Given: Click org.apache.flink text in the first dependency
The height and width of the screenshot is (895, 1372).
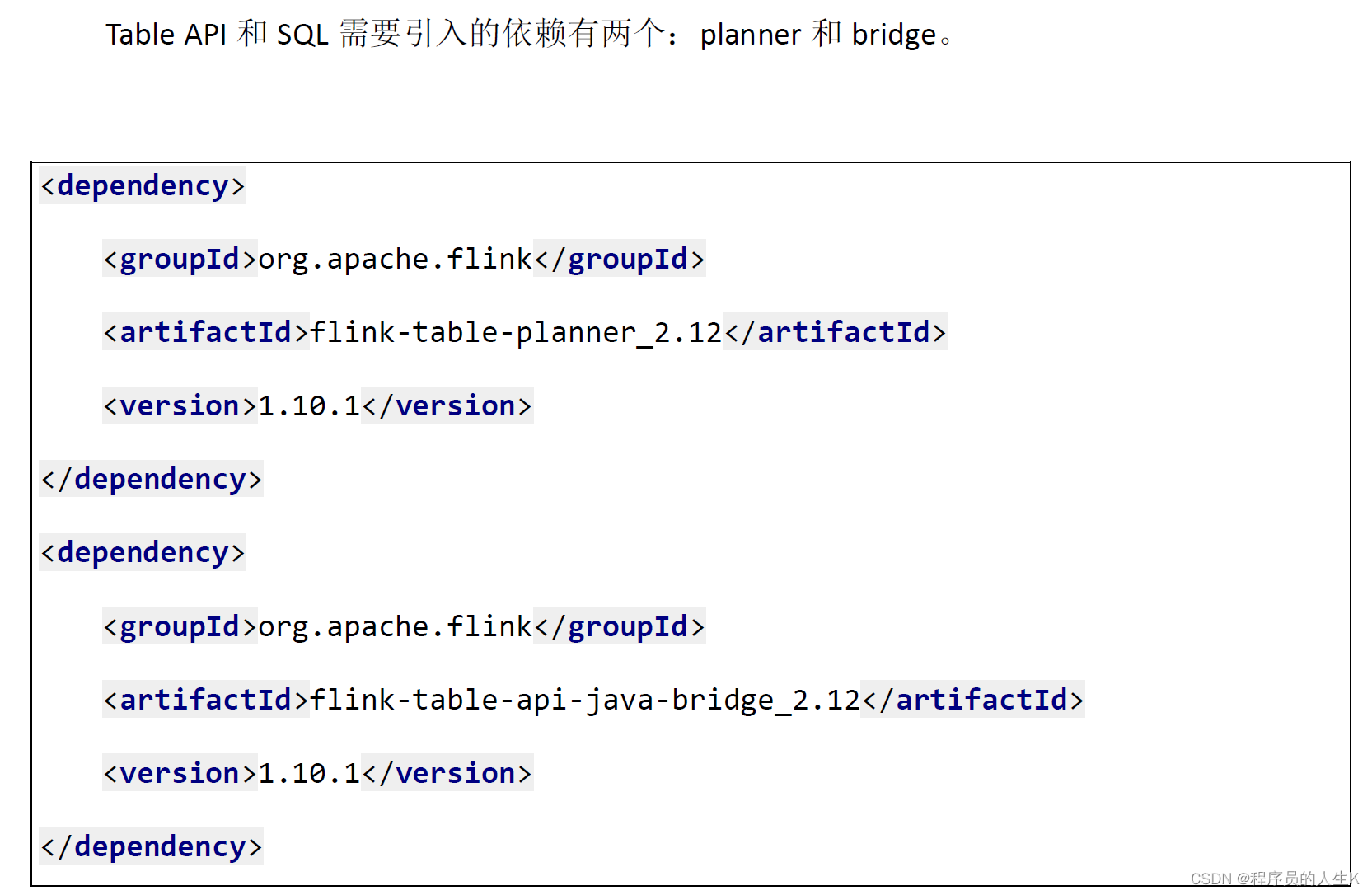Looking at the screenshot, I should (x=395, y=260).
